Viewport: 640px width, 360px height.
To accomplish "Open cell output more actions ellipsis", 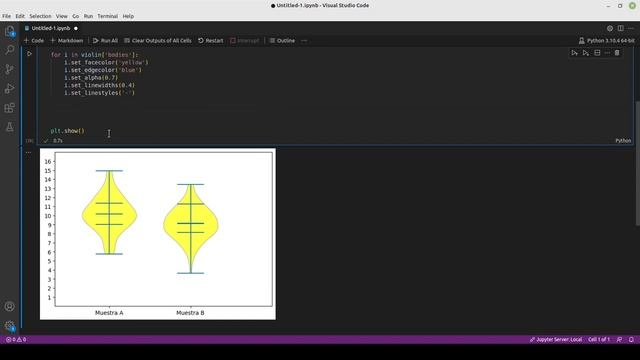I will tap(28, 152).
